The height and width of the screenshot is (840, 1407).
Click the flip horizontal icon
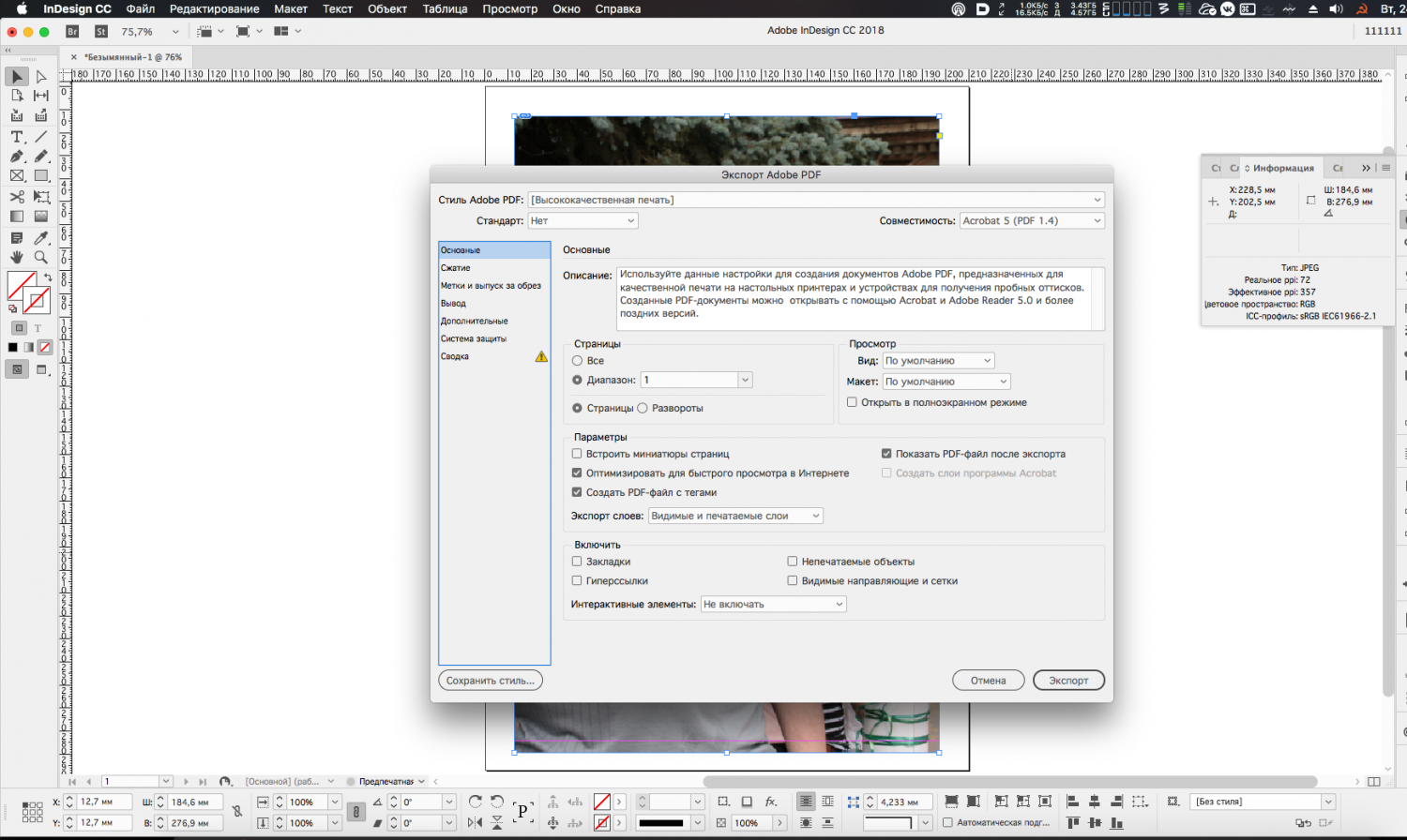[x=476, y=823]
